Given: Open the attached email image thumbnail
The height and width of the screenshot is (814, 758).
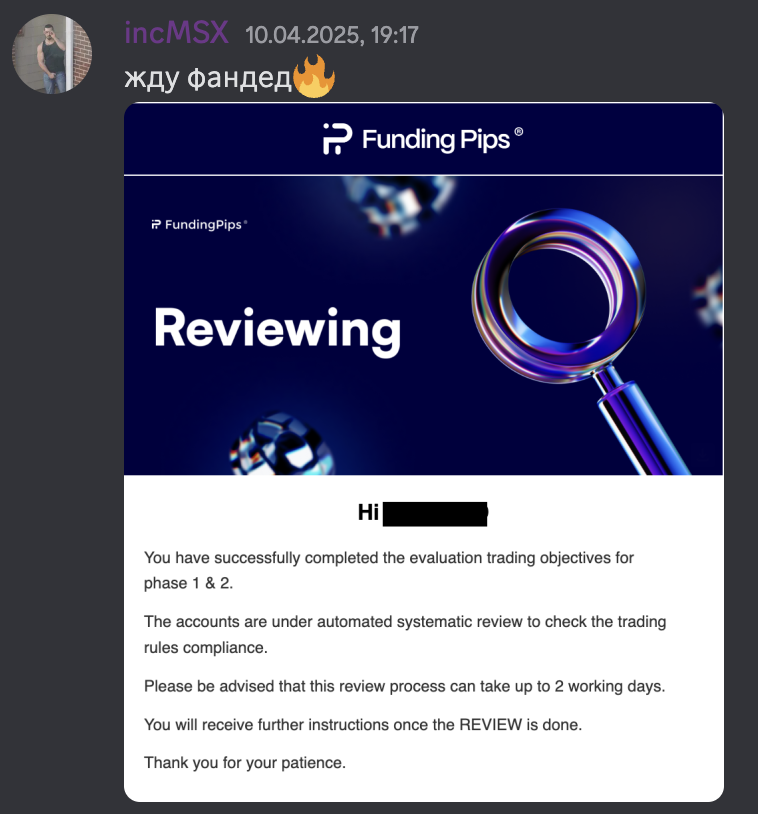Looking at the screenshot, I should tap(424, 452).
